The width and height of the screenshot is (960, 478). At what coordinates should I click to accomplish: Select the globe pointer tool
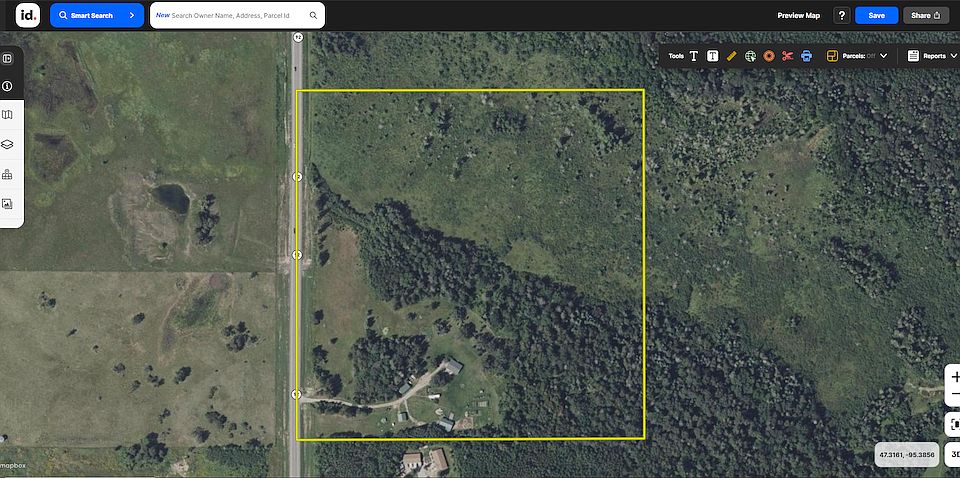(x=750, y=56)
